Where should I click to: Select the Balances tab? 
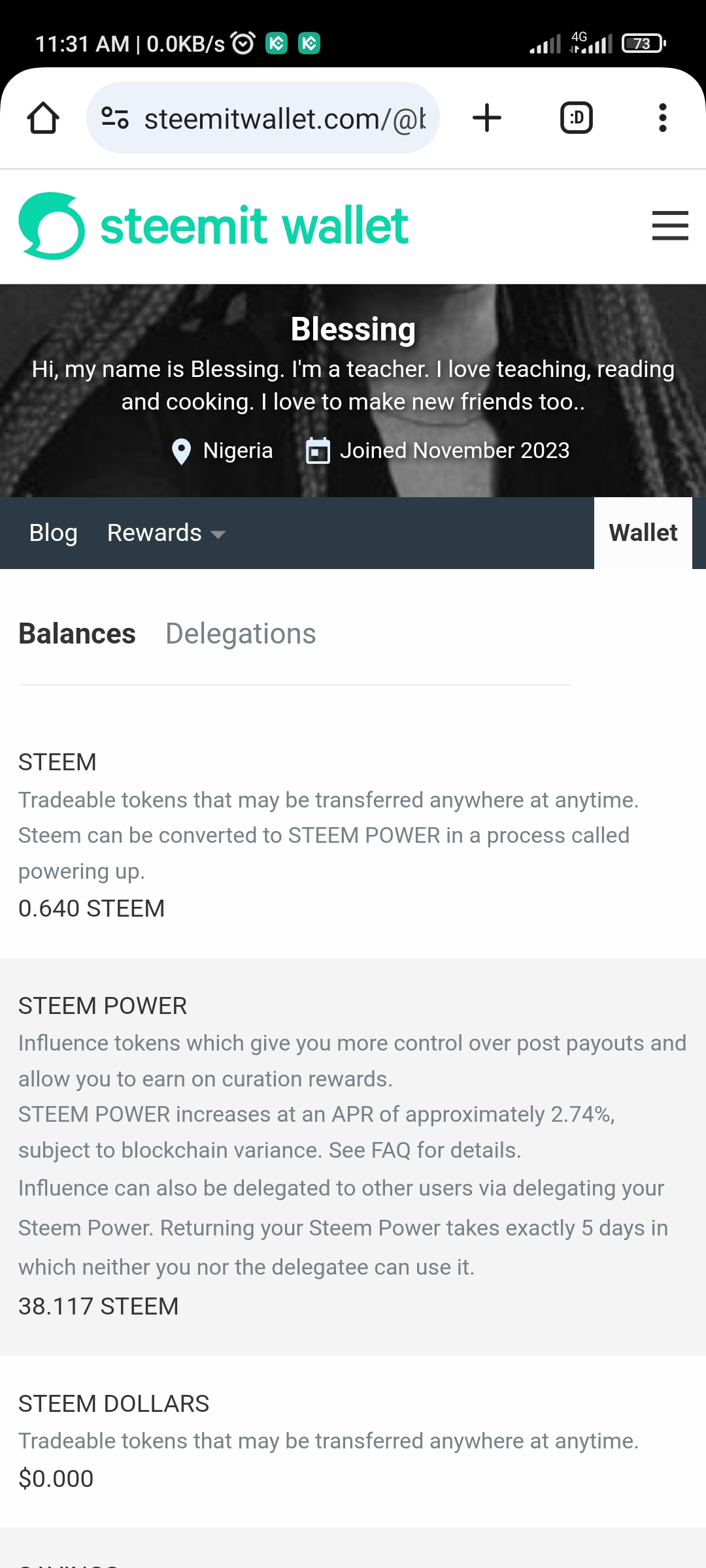77,634
